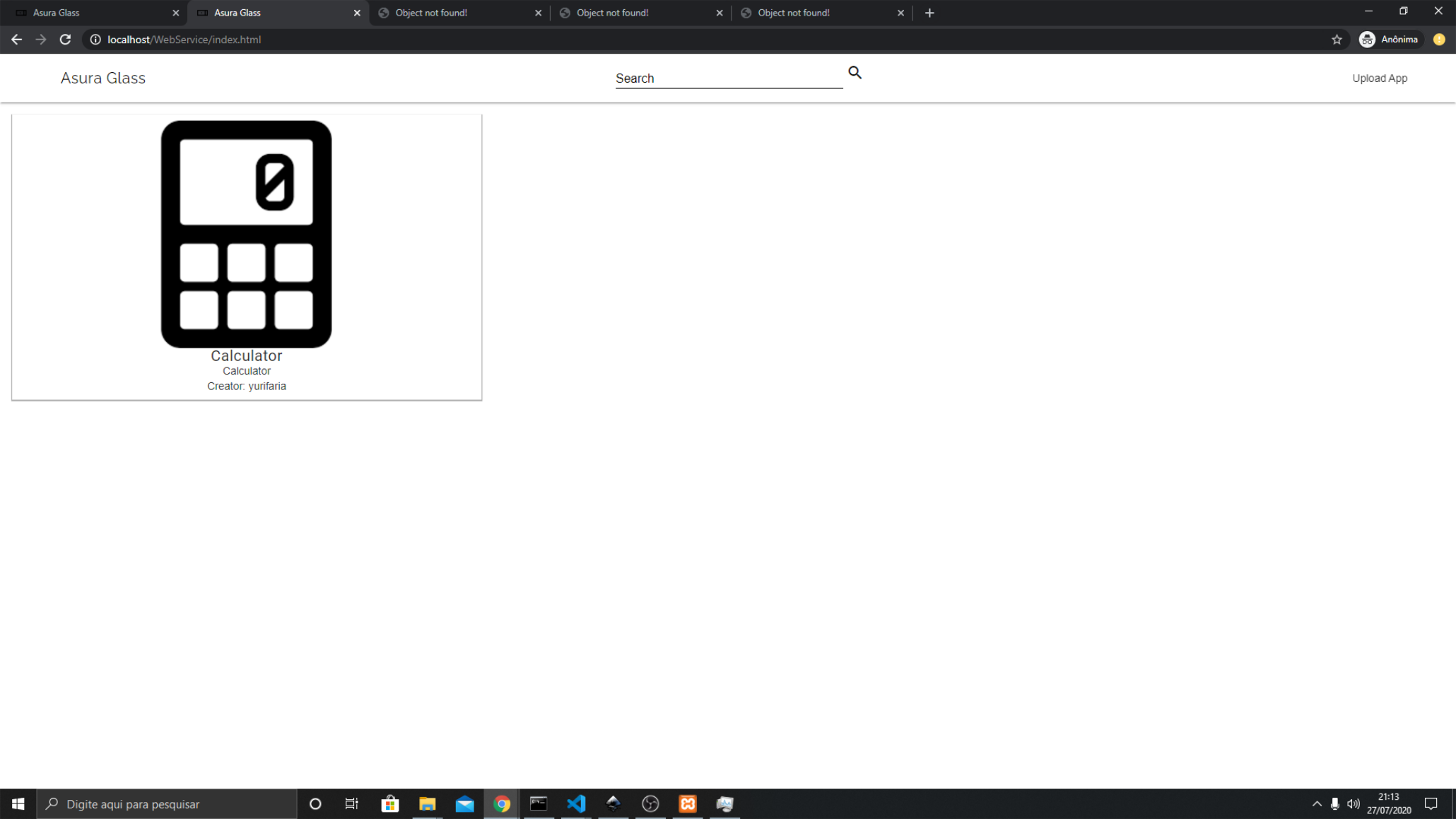
Task: Show hidden system tray icons
Action: pos(1317,803)
